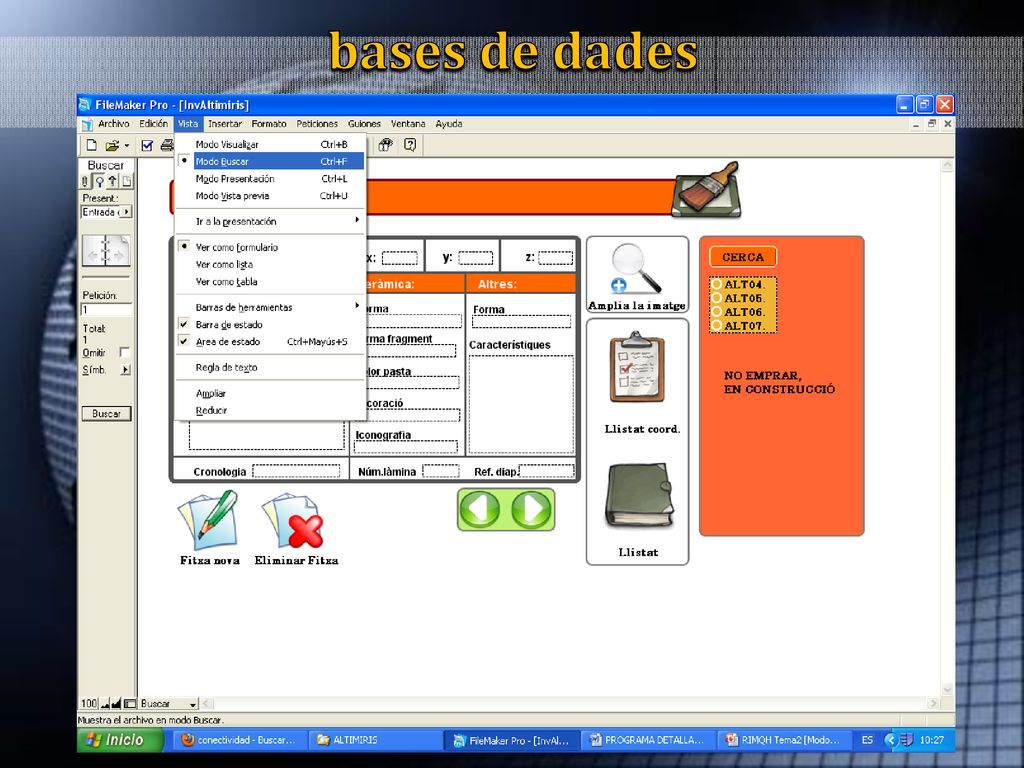
Task: Select the ALT05 radio option
Action: (x=716, y=298)
